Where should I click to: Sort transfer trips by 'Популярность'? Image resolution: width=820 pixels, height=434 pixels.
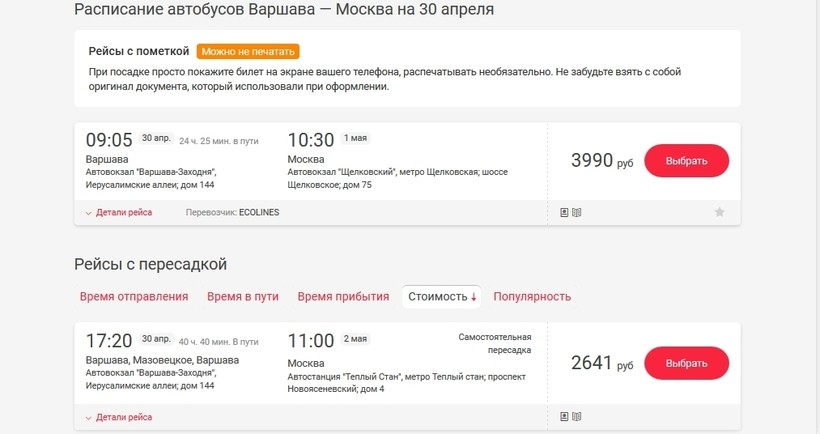(532, 296)
